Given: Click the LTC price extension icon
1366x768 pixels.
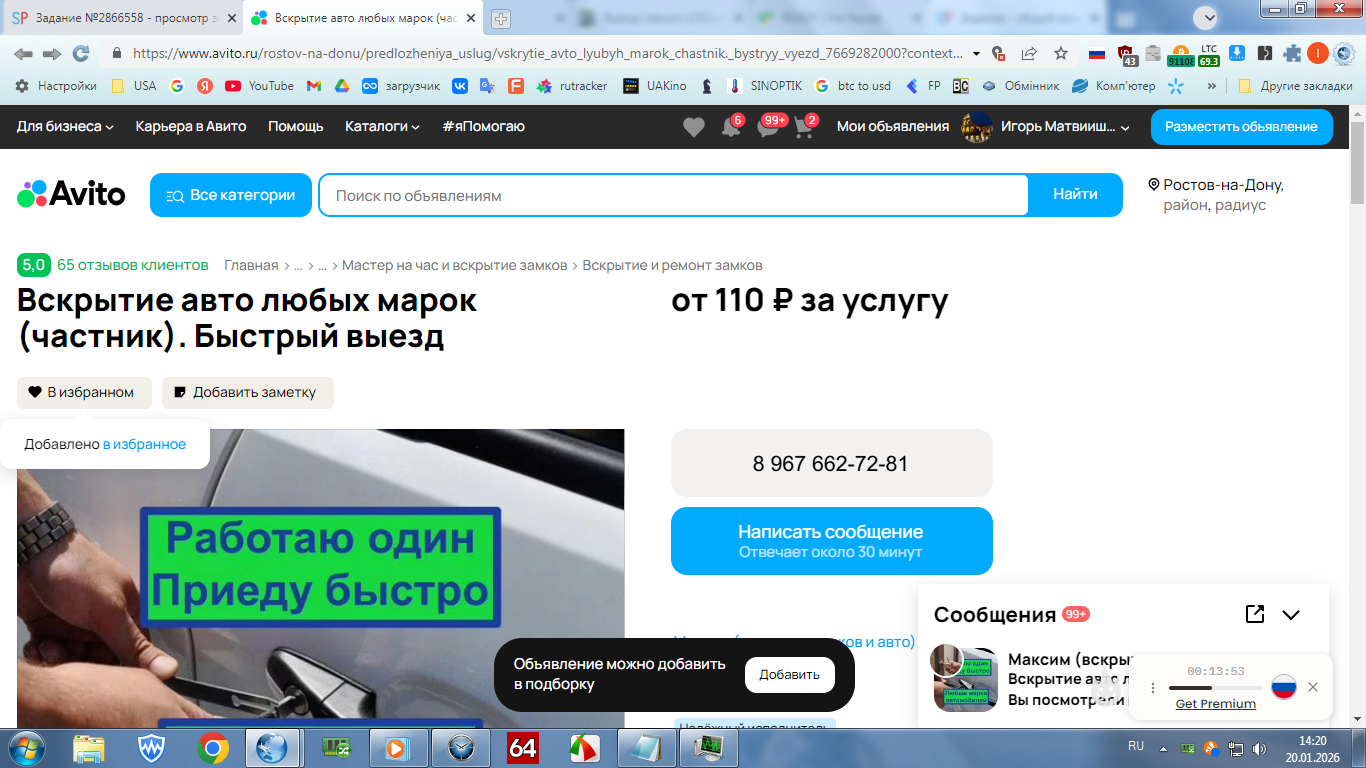Looking at the screenshot, I should pos(1209,54).
